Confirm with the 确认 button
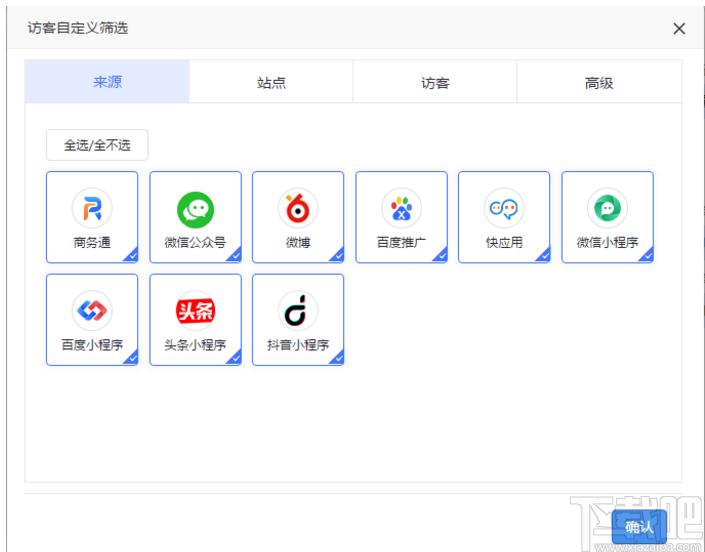Screen dimensions: 705x552 (x=639, y=526)
